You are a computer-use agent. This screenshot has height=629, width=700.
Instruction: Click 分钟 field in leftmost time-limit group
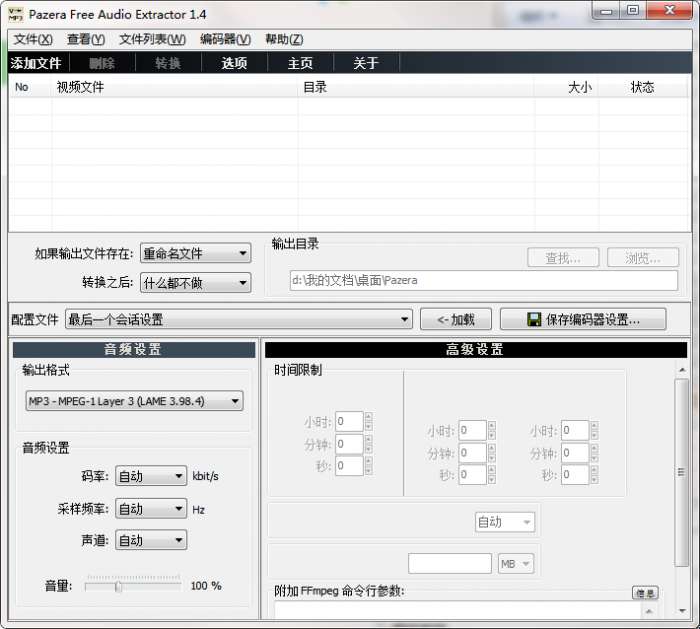point(349,444)
